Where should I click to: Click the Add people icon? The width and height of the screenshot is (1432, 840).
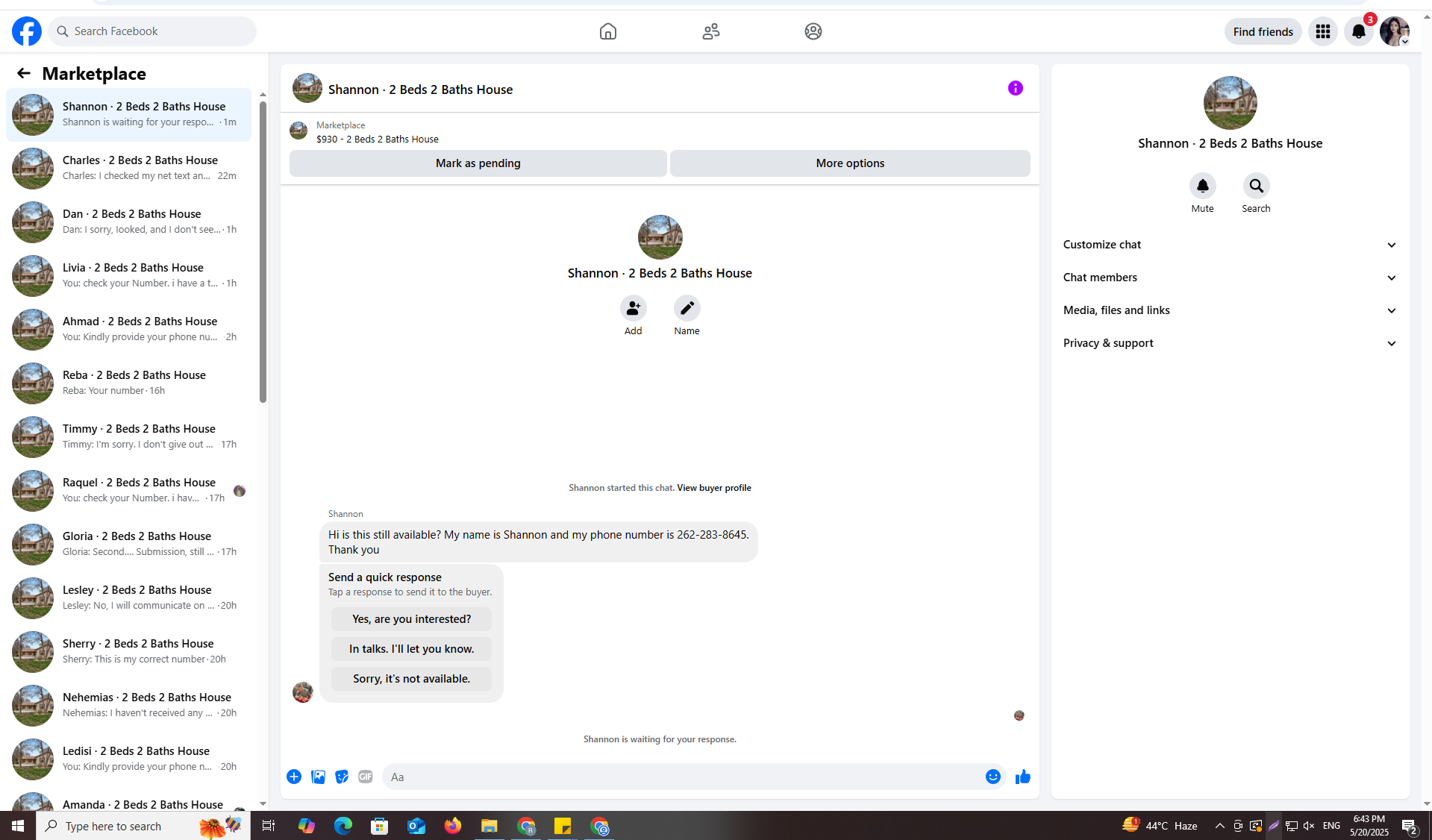click(x=633, y=308)
